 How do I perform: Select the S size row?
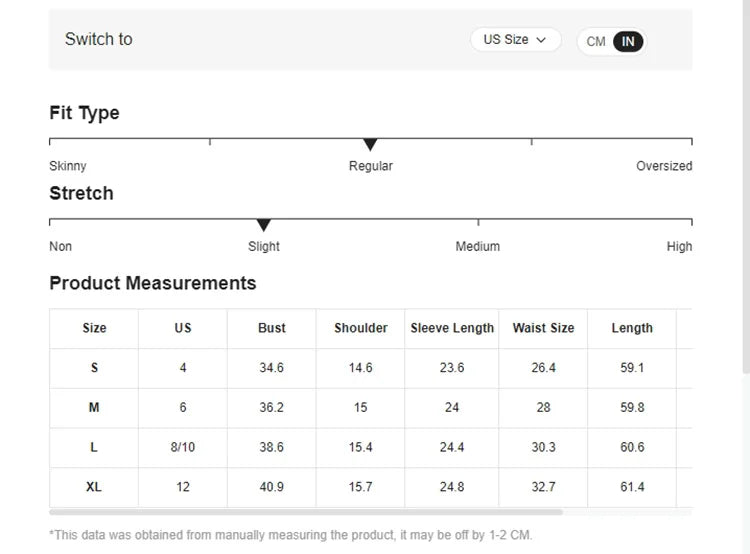[94, 368]
